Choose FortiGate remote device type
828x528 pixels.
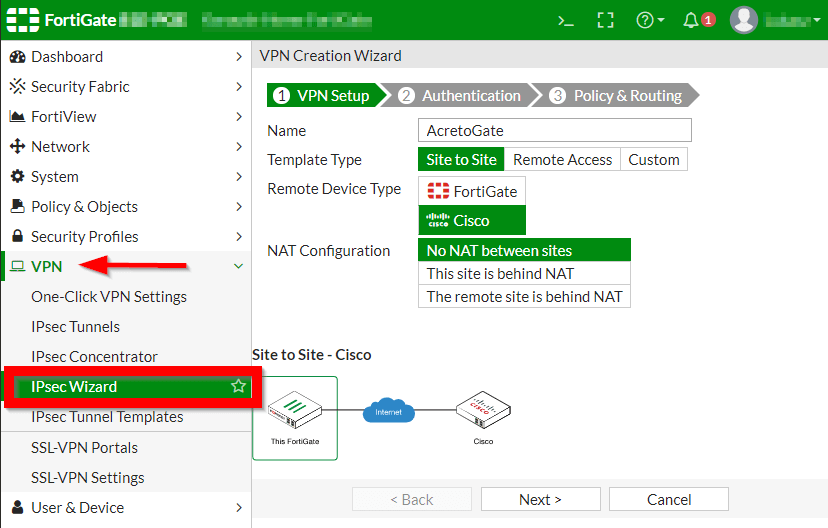472,191
